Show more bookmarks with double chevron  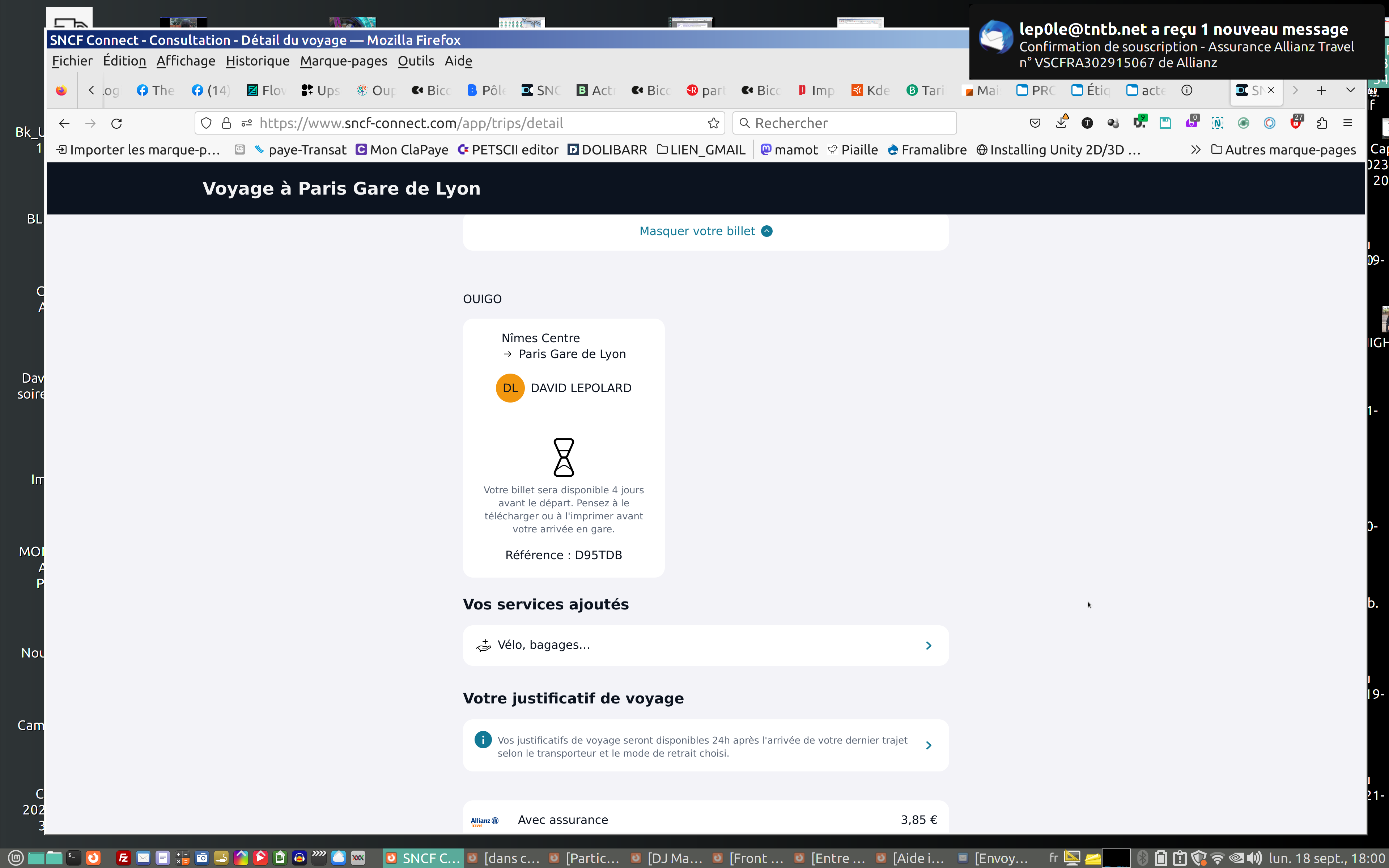tap(1195, 150)
